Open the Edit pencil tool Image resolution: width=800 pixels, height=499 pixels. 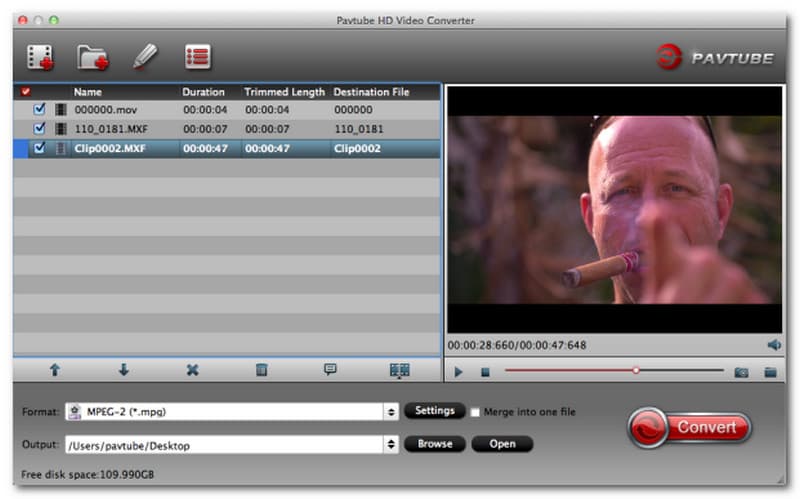(x=145, y=57)
